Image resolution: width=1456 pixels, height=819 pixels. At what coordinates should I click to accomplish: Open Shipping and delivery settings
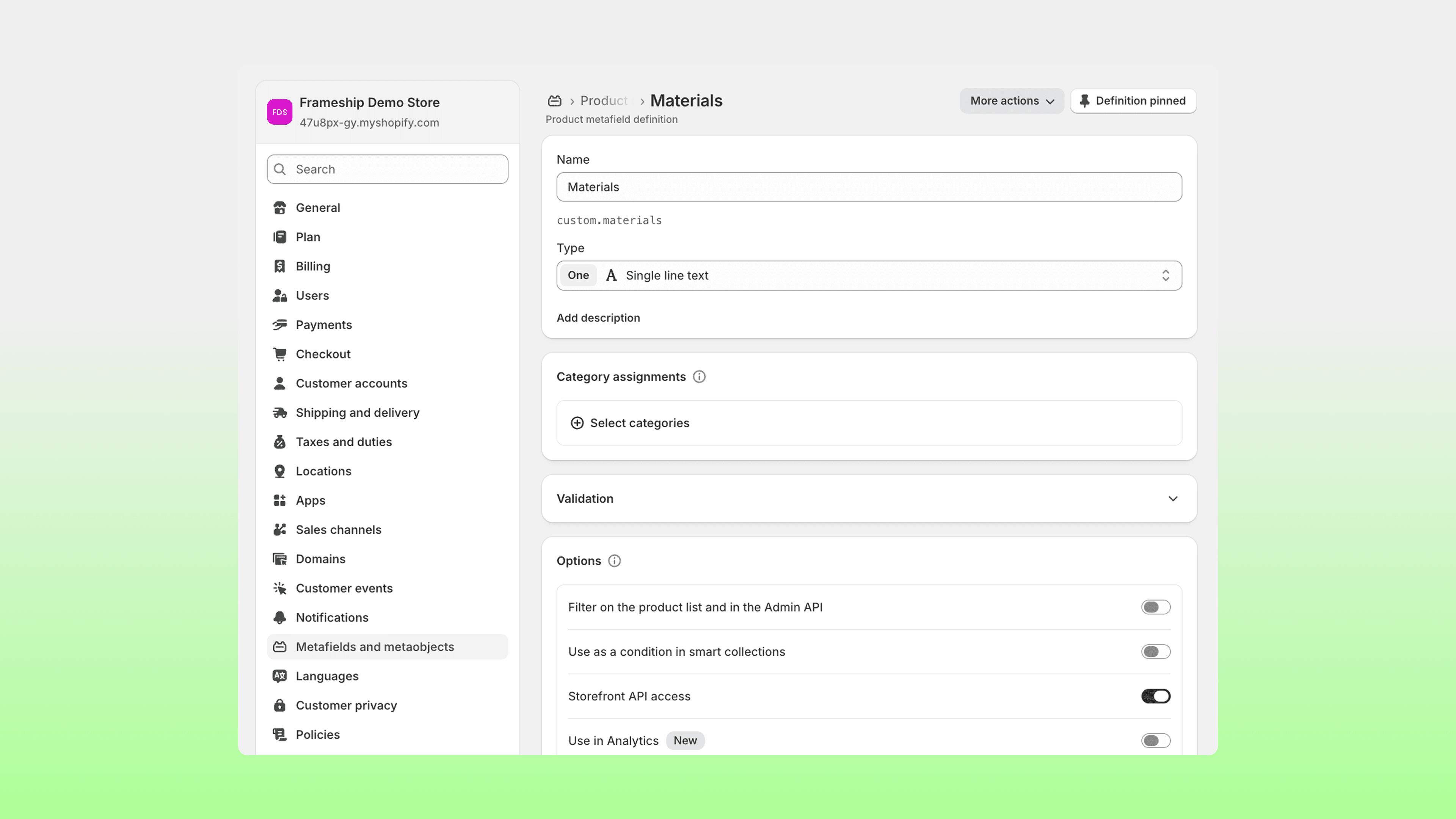(357, 413)
